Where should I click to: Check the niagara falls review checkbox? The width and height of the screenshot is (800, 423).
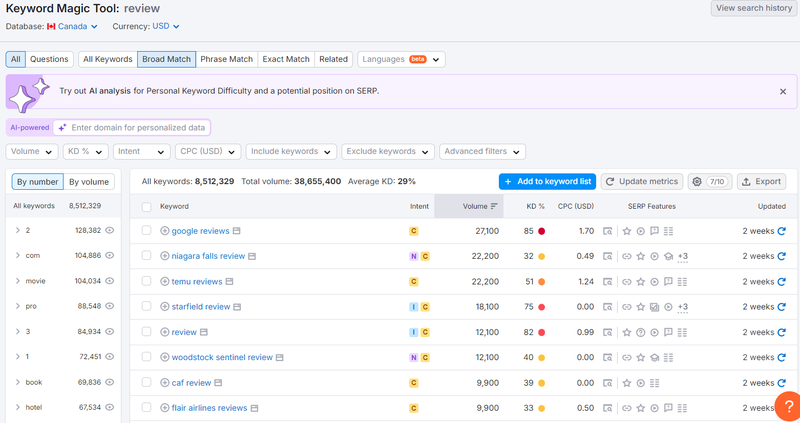tap(146, 256)
